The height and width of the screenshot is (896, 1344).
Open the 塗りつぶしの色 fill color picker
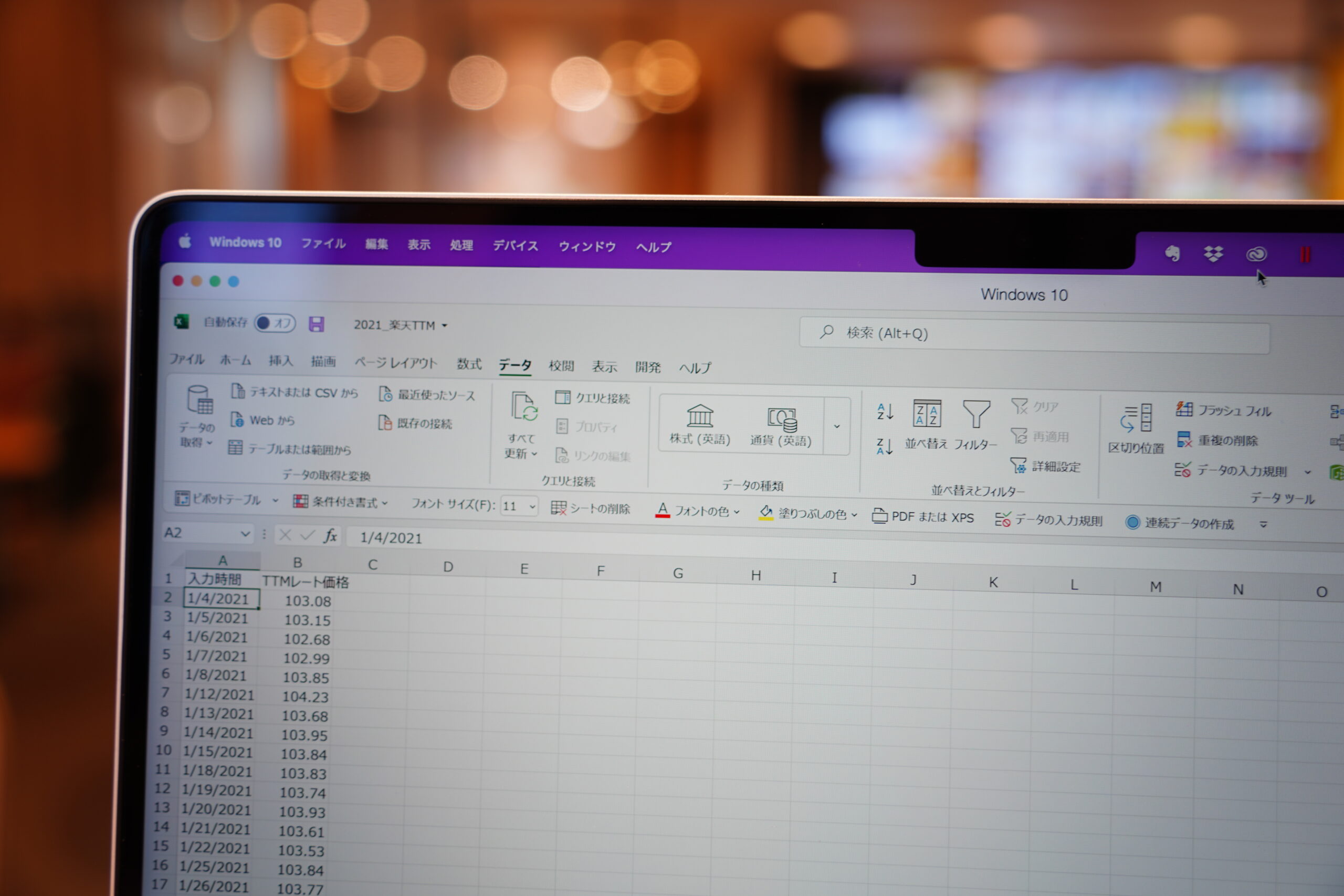pos(807,513)
